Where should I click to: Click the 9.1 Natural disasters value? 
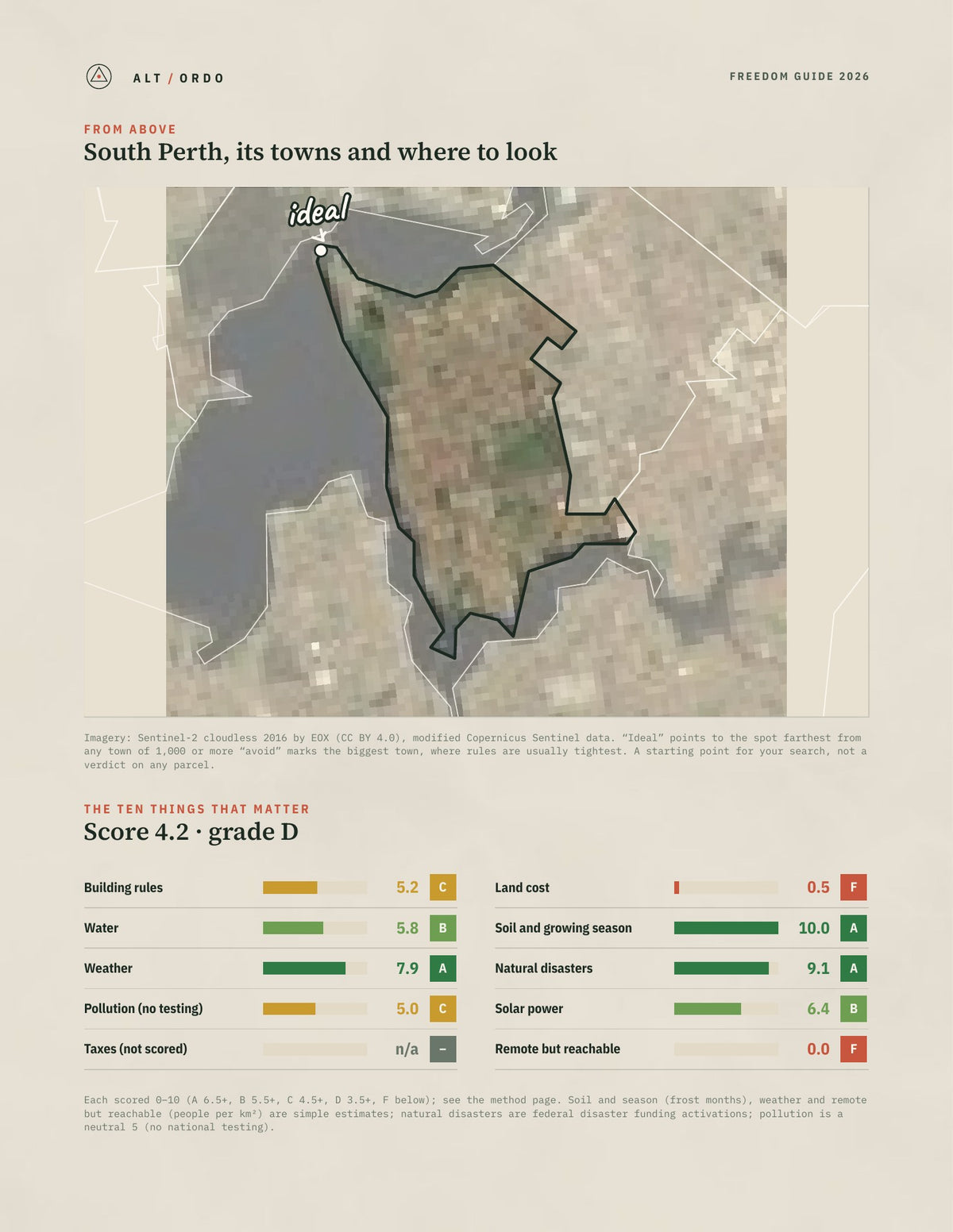pos(818,968)
